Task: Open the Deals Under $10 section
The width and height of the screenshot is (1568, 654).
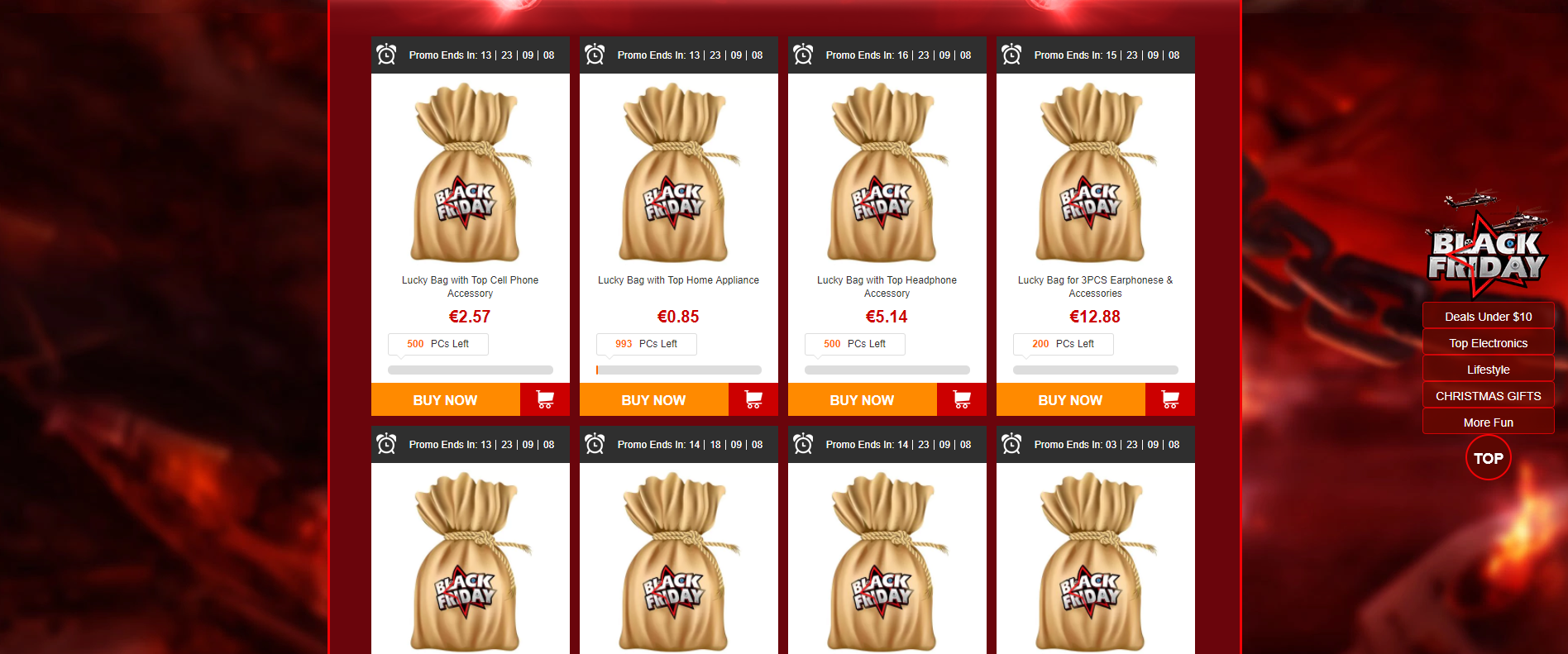Action: [1489, 316]
